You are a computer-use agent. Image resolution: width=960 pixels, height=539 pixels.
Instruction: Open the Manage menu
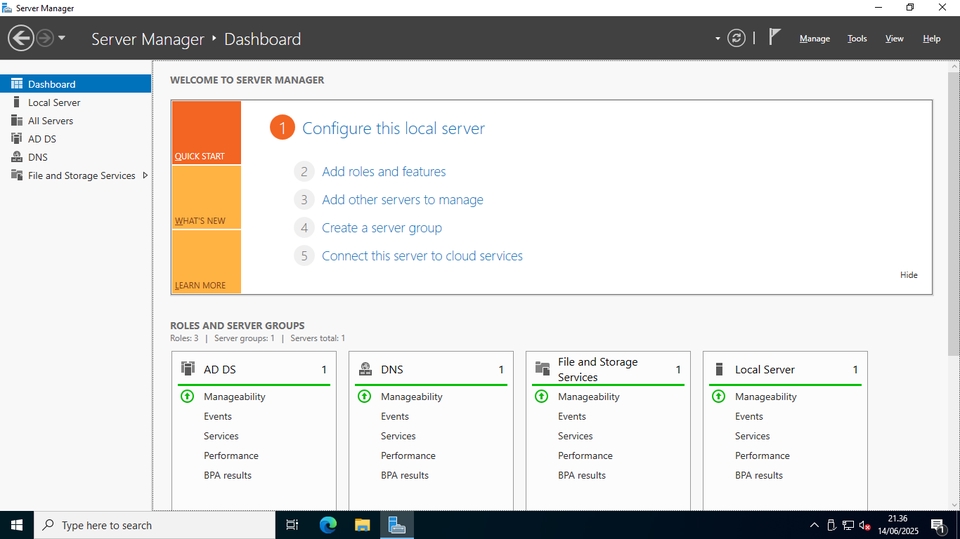pos(814,38)
